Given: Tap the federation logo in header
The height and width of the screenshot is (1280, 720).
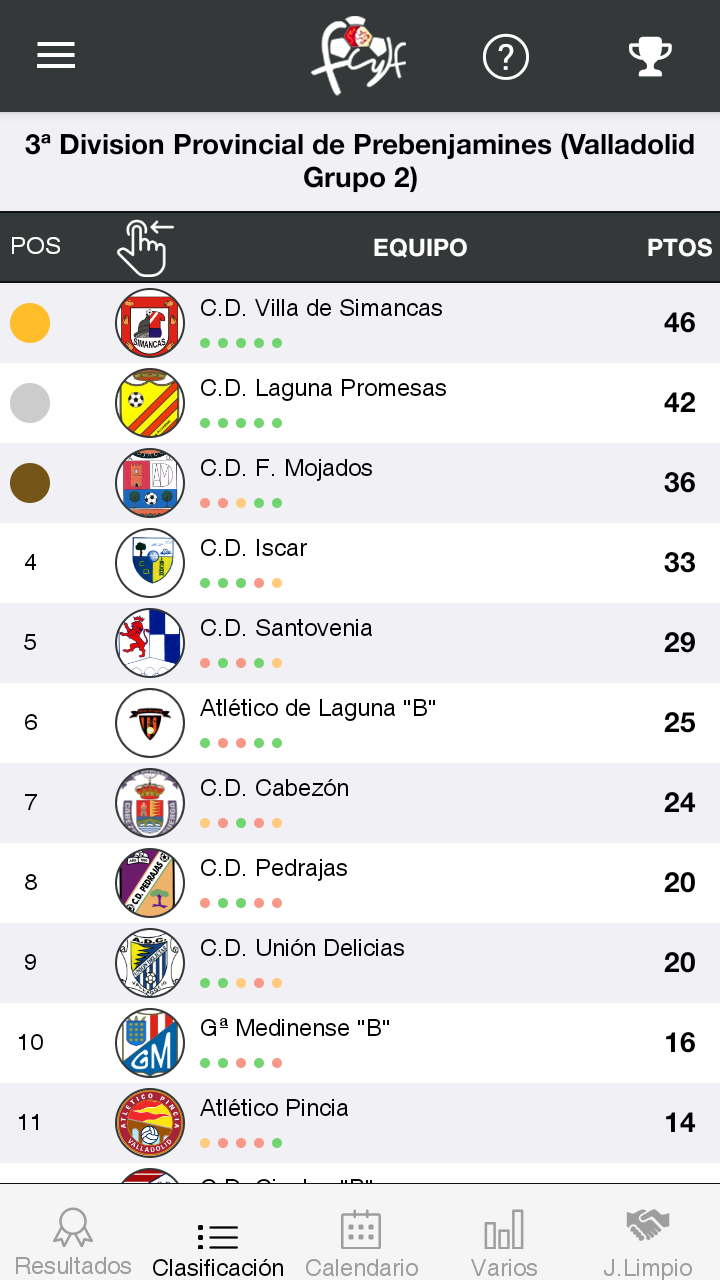Looking at the screenshot, I should pyautogui.click(x=357, y=57).
